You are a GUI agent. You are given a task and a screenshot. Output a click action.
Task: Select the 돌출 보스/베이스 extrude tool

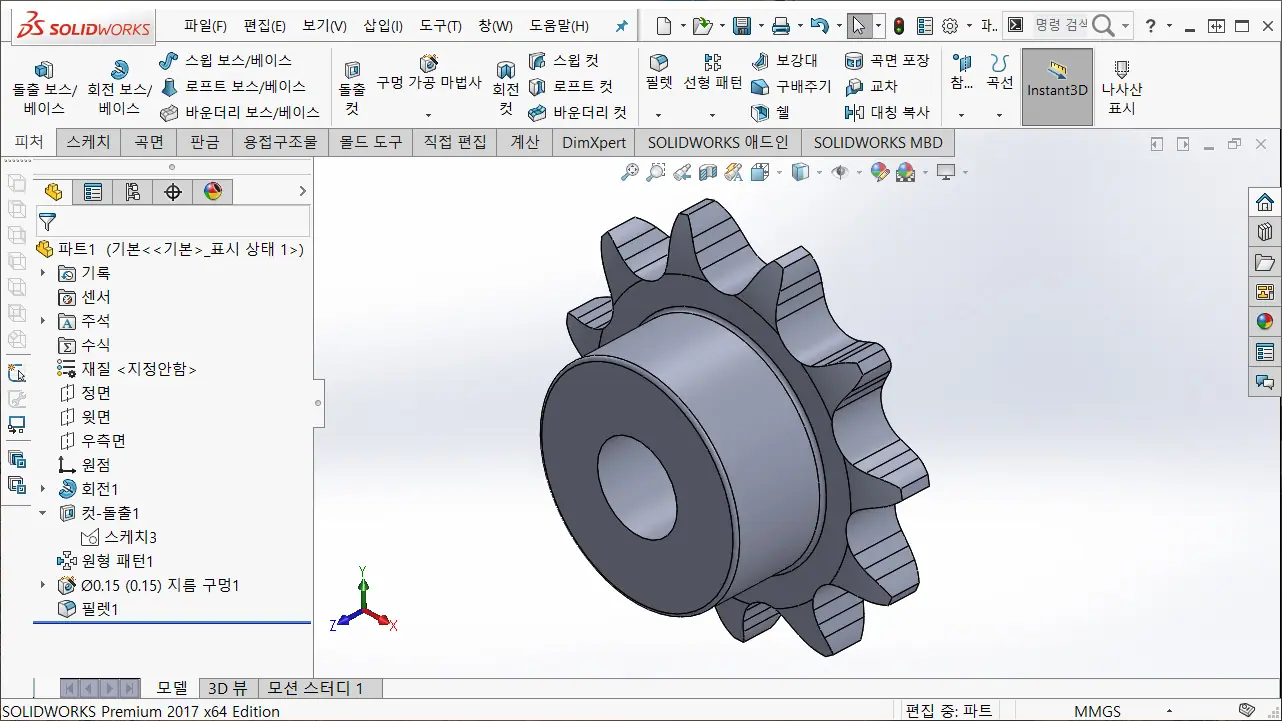tap(43, 87)
